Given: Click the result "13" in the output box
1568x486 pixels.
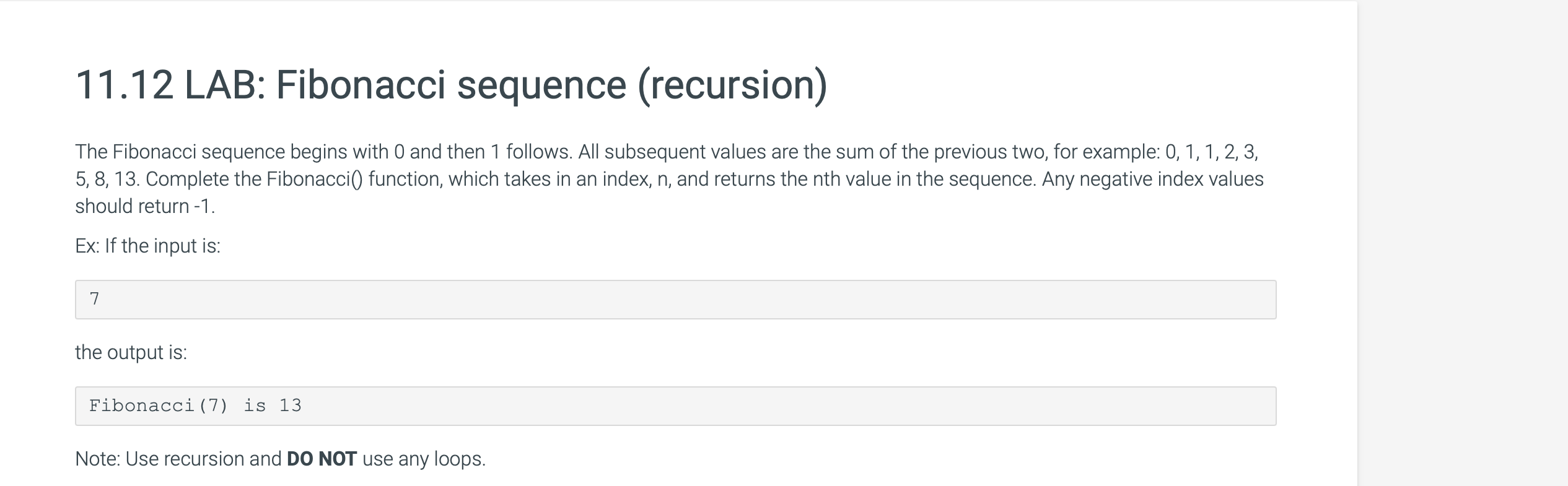Looking at the screenshot, I should pos(290,406).
